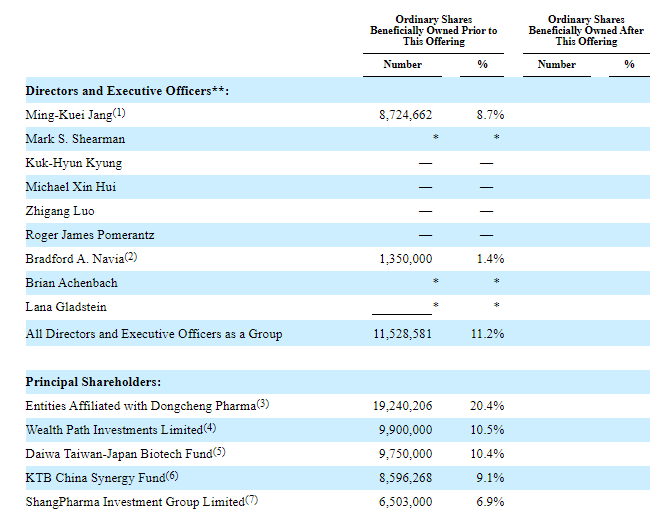
Task: Select the name Brian Achenbach
Action: pyautogui.click(x=71, y=283)
